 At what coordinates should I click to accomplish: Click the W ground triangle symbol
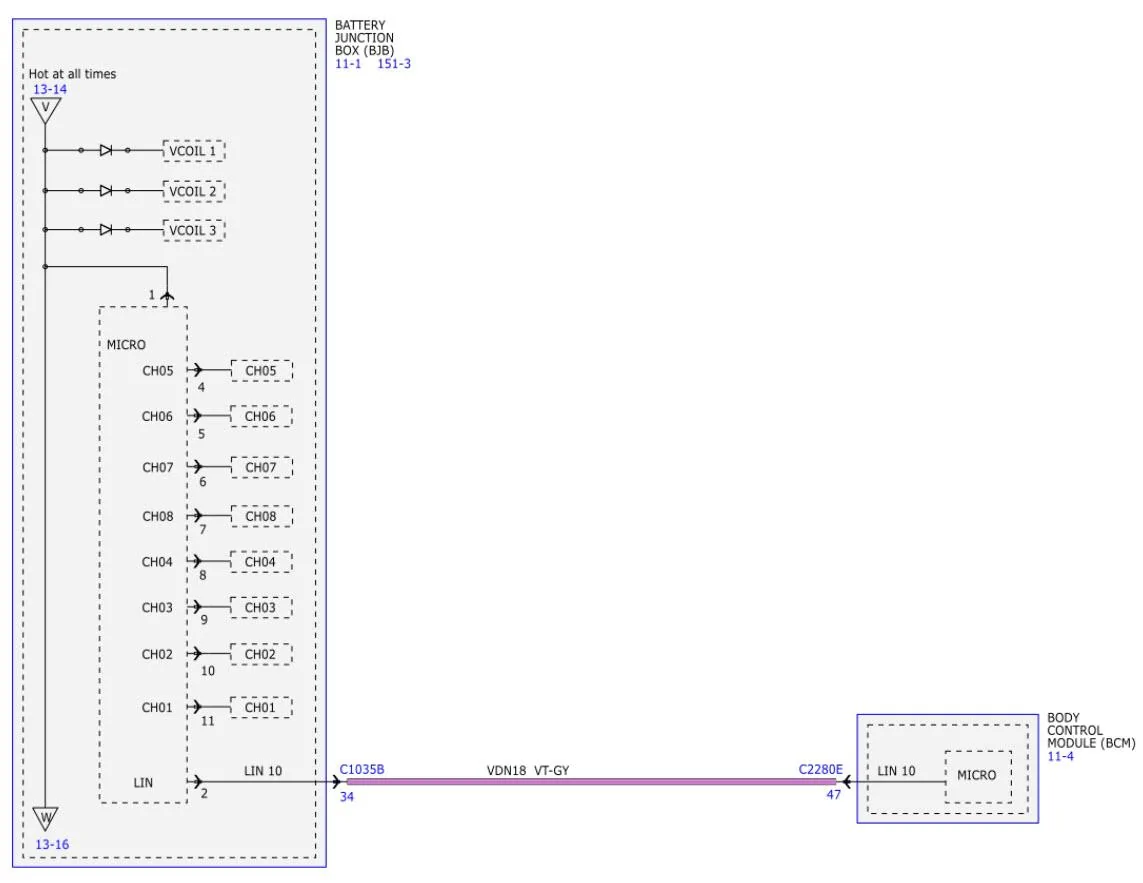(x=45, y=819)
